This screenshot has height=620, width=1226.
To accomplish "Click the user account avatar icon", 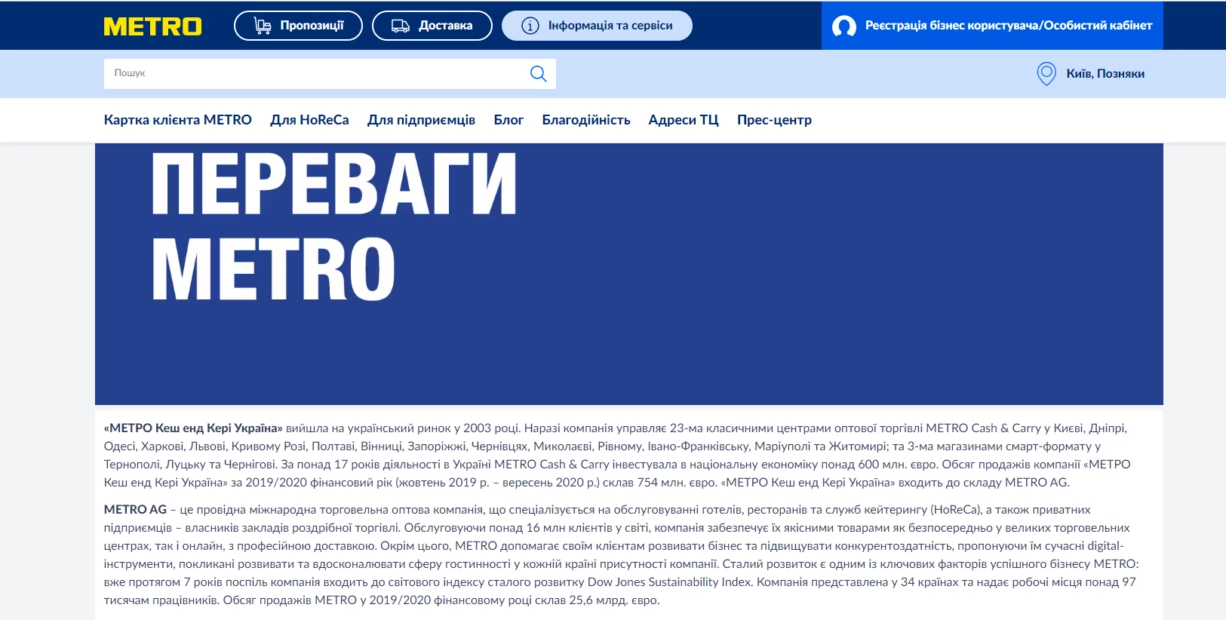I will (844, 26).
